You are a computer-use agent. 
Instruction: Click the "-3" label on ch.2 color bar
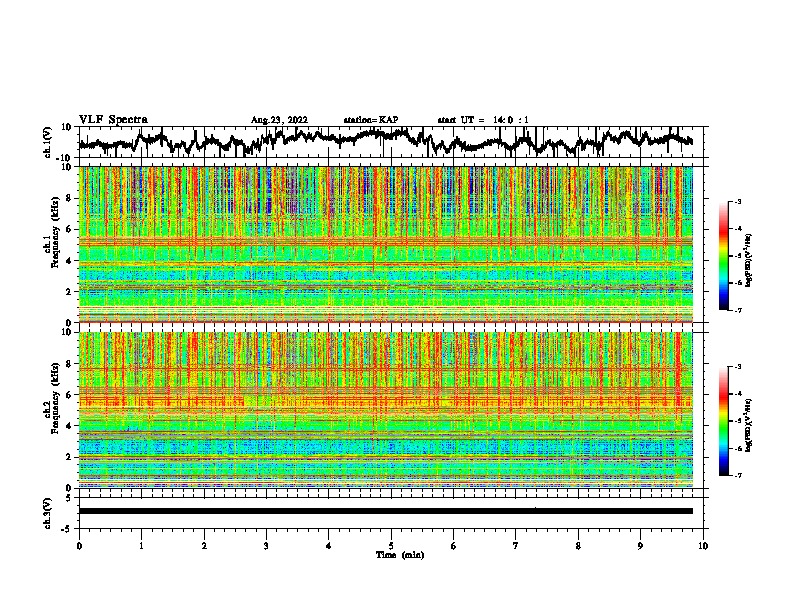tap(738, 367)
